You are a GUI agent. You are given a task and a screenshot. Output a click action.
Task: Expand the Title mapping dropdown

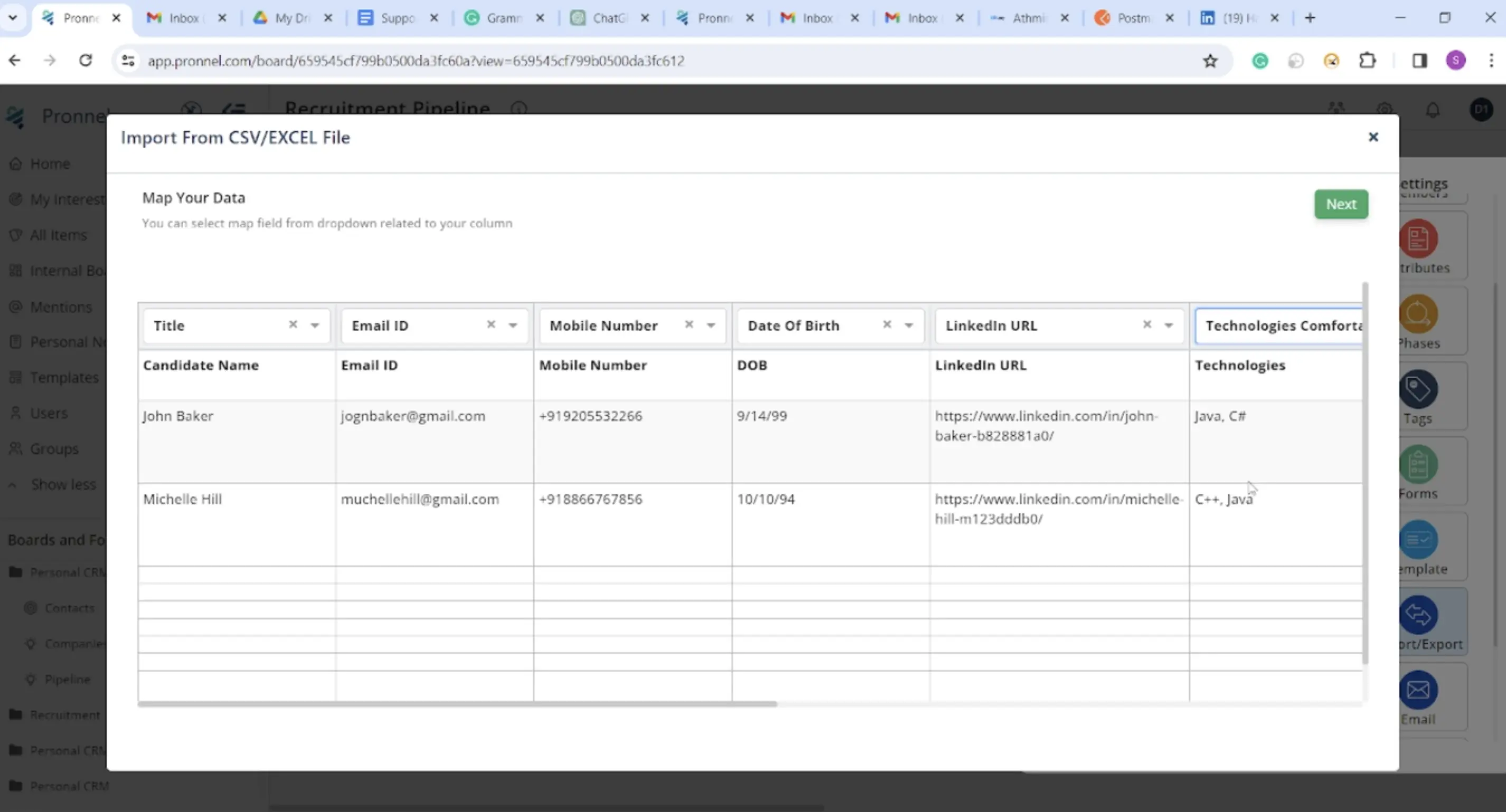point(315,326)
